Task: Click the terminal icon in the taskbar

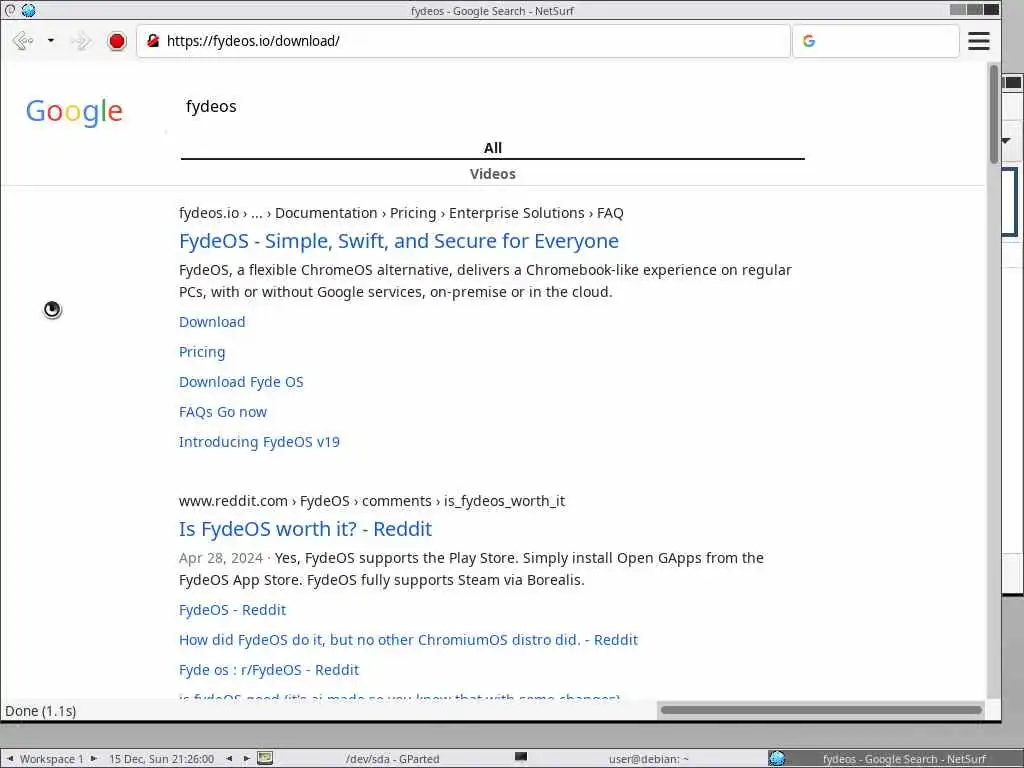Action: coord(520,758)
